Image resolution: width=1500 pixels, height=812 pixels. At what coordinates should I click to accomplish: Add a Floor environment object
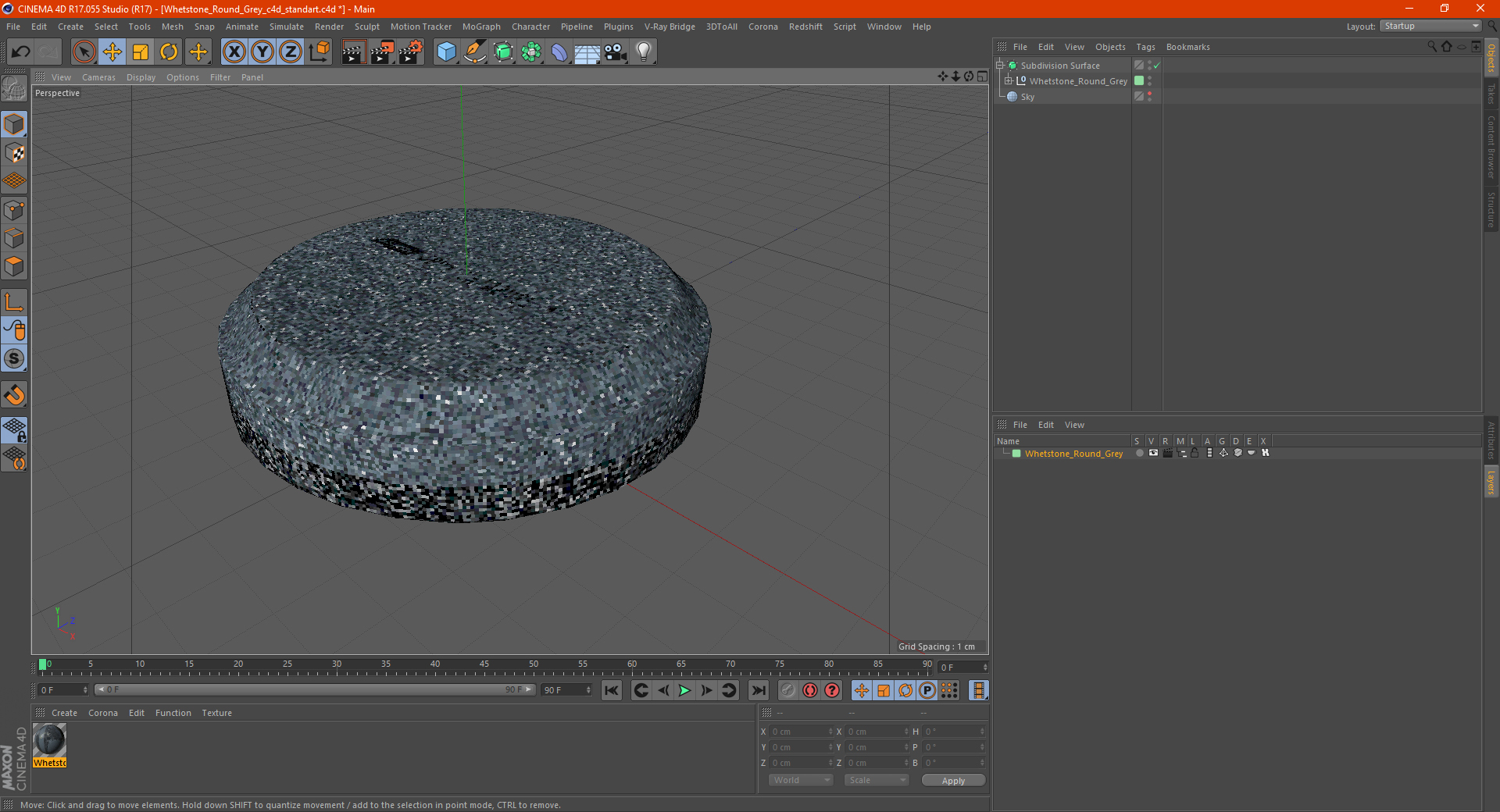coord(587,52)
